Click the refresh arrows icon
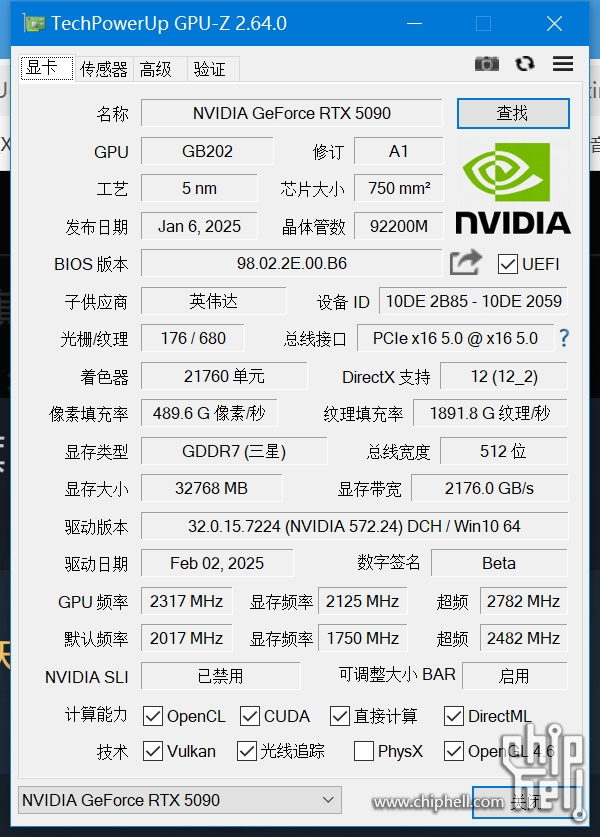This screenshot has height=837, width=600. pyautogui.click(x=525, y=64)
